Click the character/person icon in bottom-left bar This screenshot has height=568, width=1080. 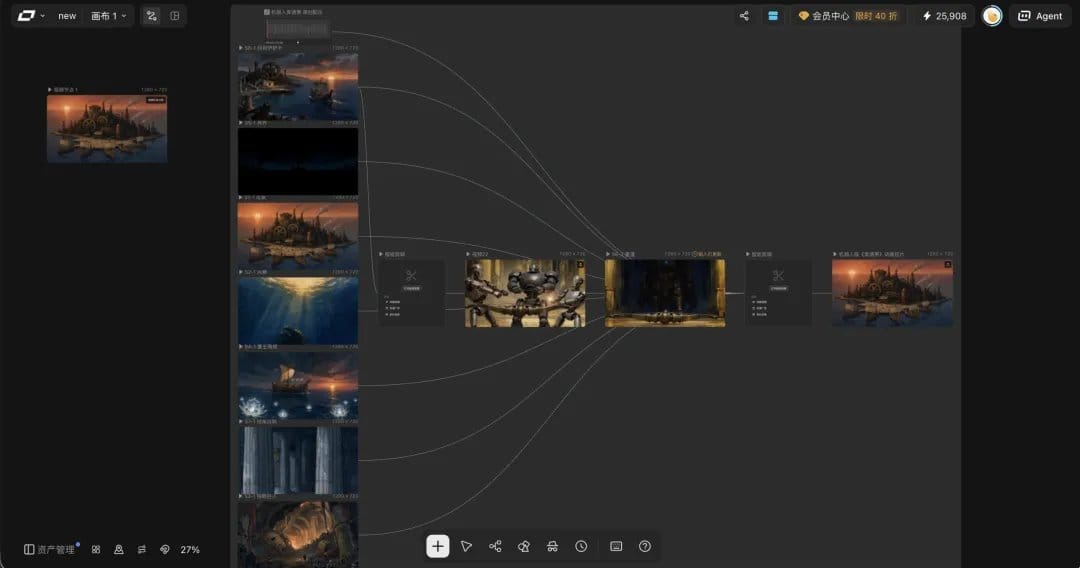tap(118, 549)
